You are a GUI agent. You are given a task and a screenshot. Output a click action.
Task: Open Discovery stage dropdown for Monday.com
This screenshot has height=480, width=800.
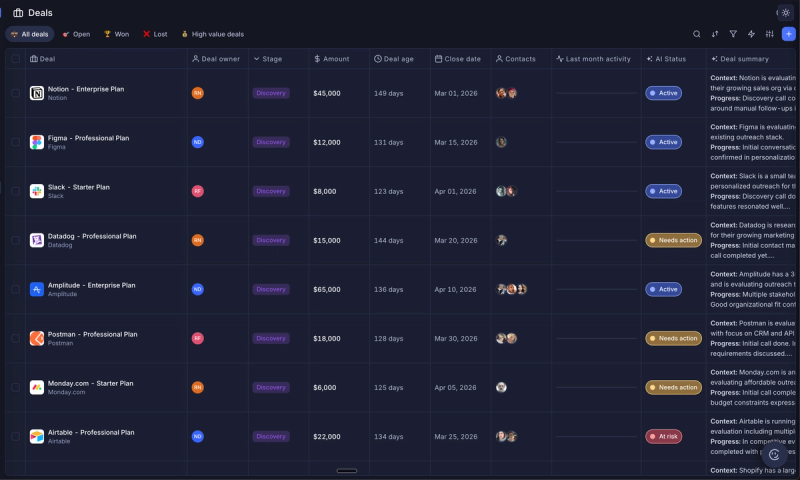(x=271, y=387)
